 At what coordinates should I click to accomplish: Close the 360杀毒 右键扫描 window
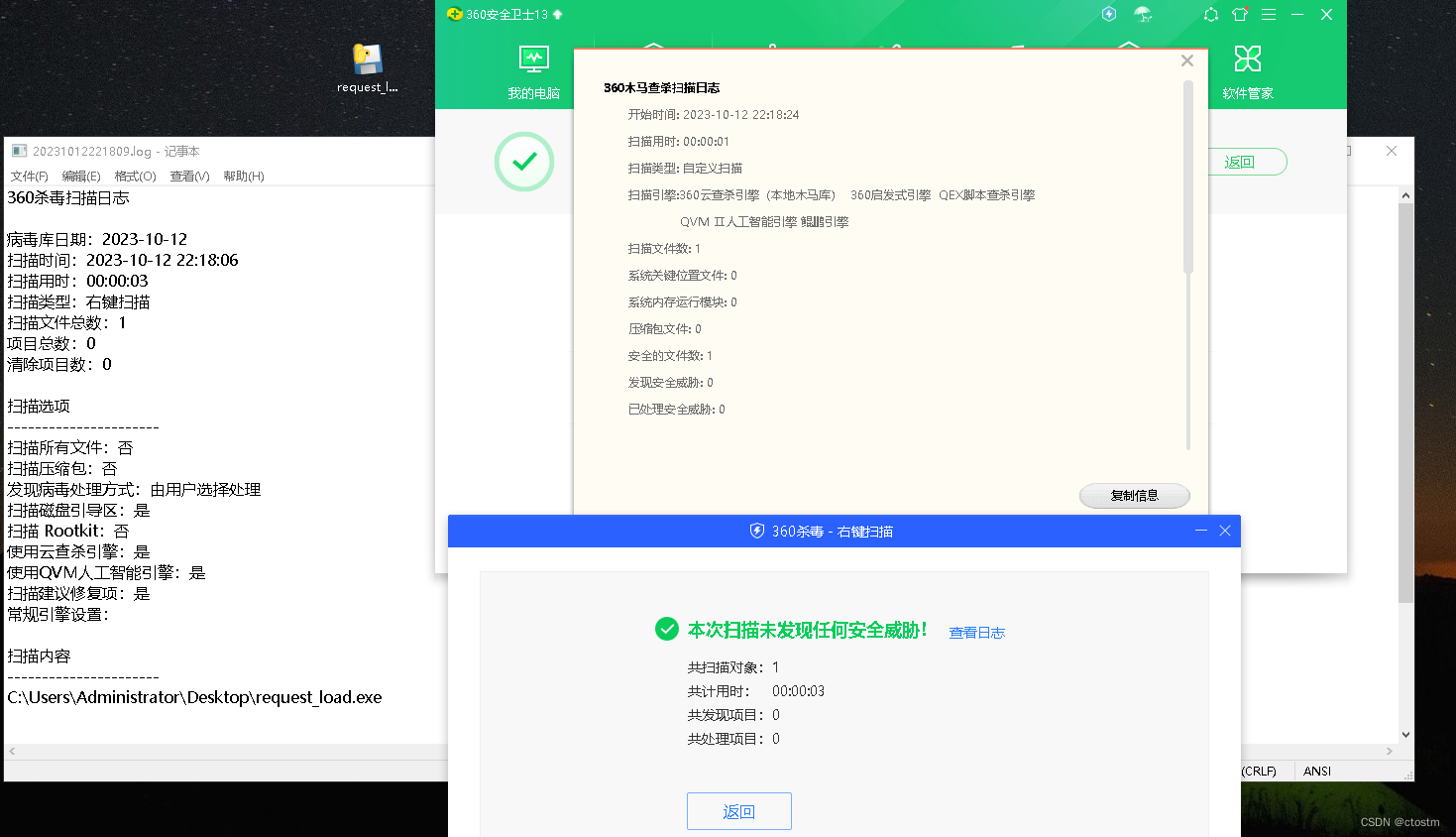coord(1225,531)
